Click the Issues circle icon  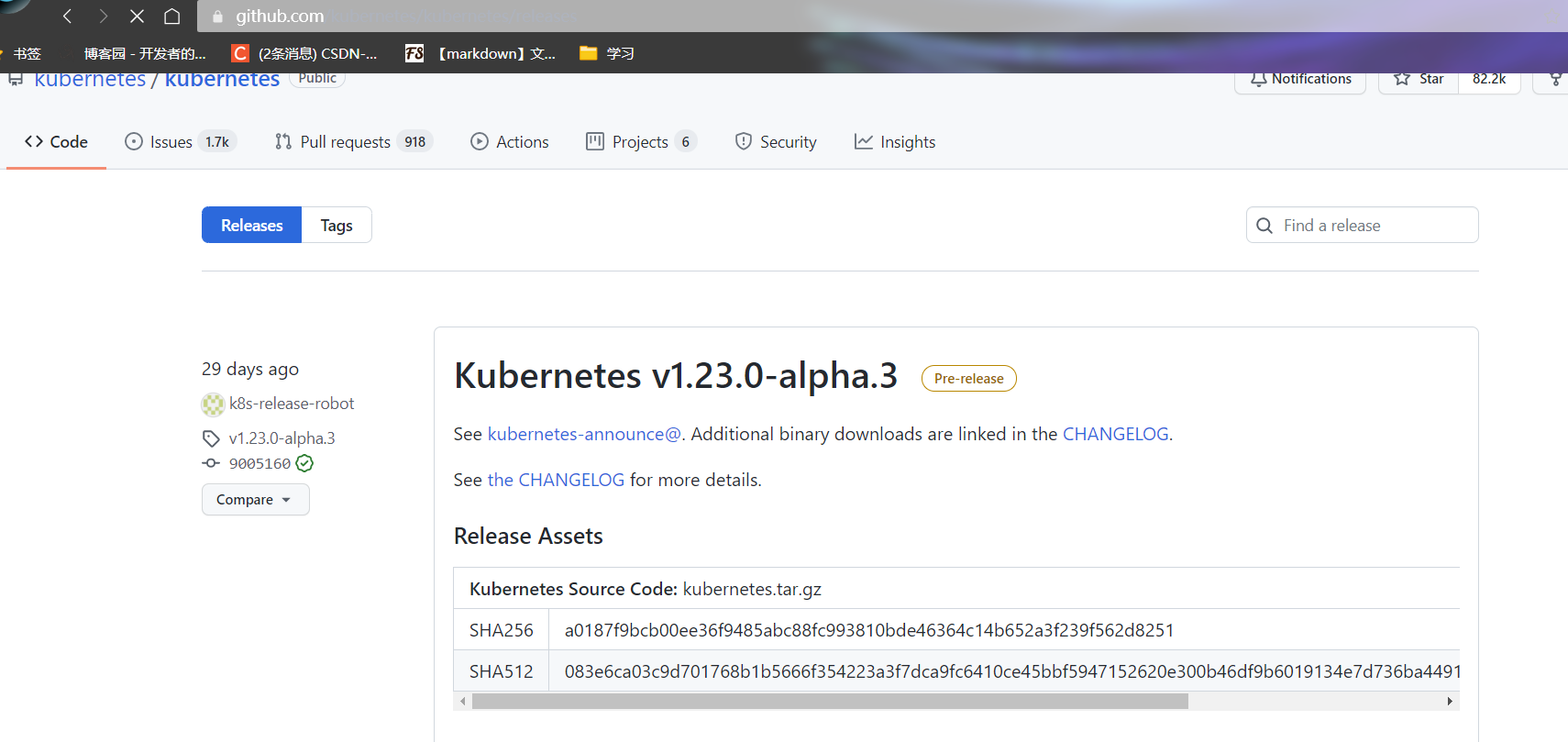coord(134,141)
